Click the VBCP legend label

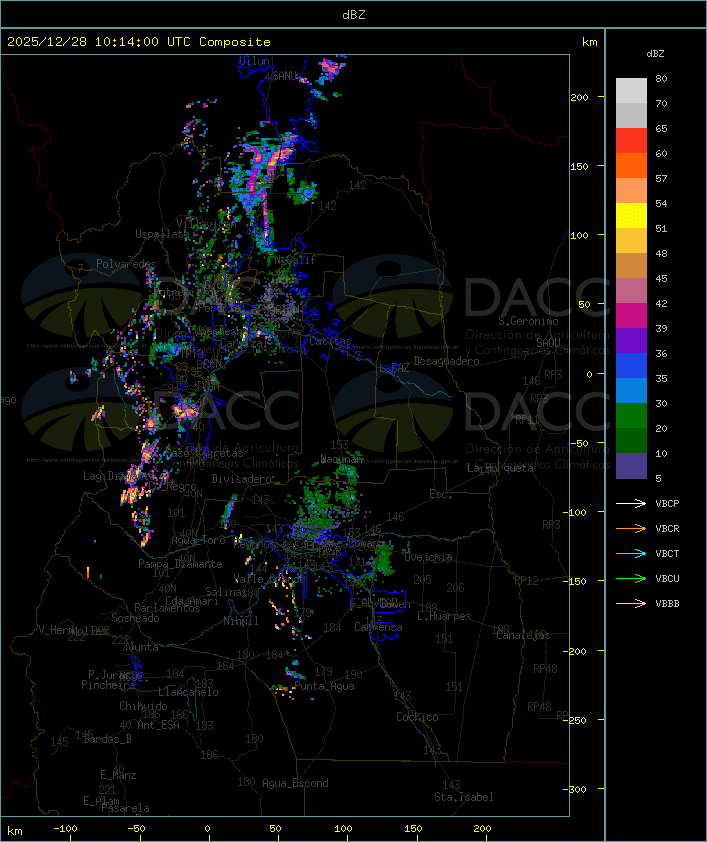[667, 504]
